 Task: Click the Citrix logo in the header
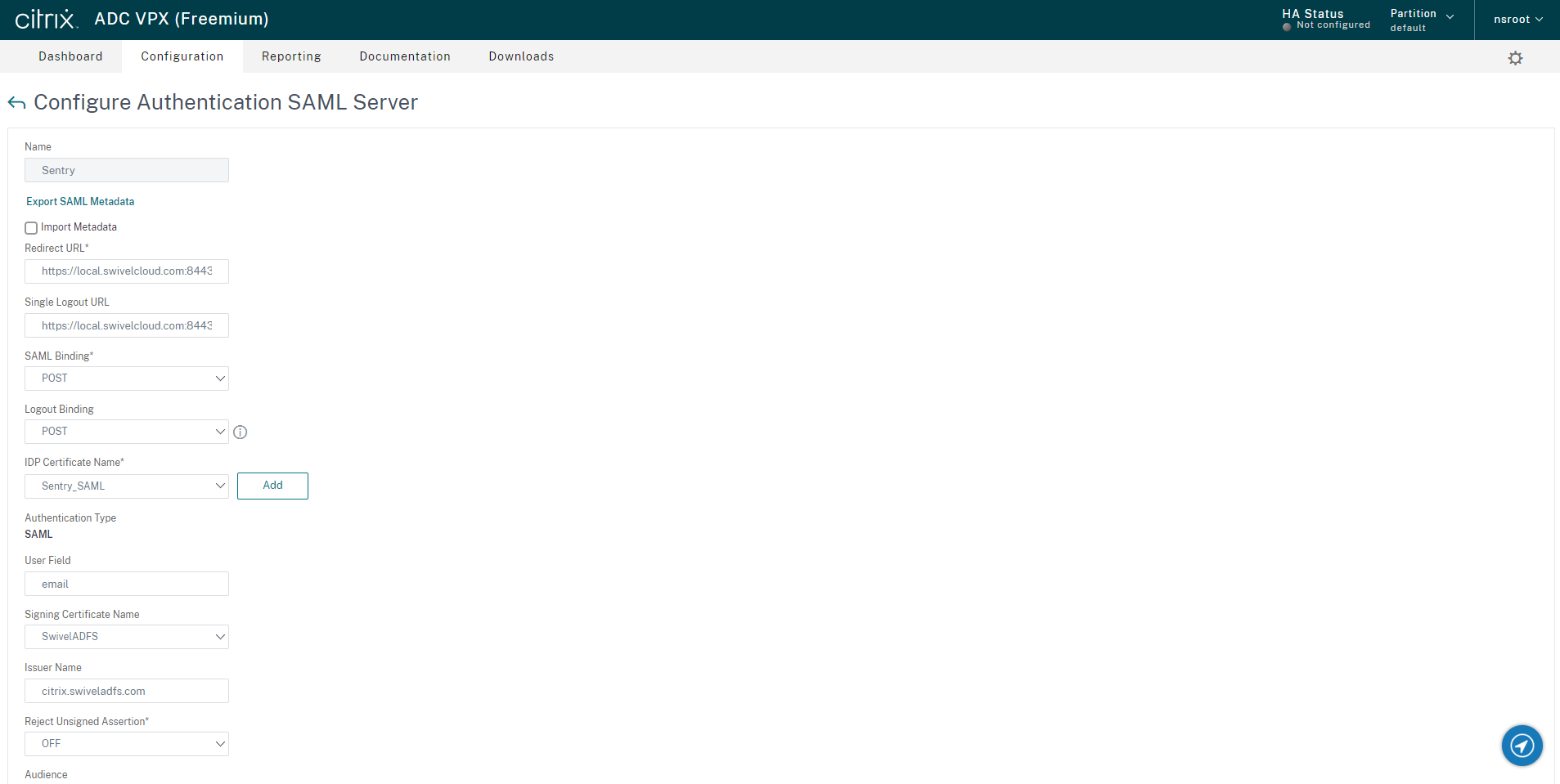(x=47, y=19)
